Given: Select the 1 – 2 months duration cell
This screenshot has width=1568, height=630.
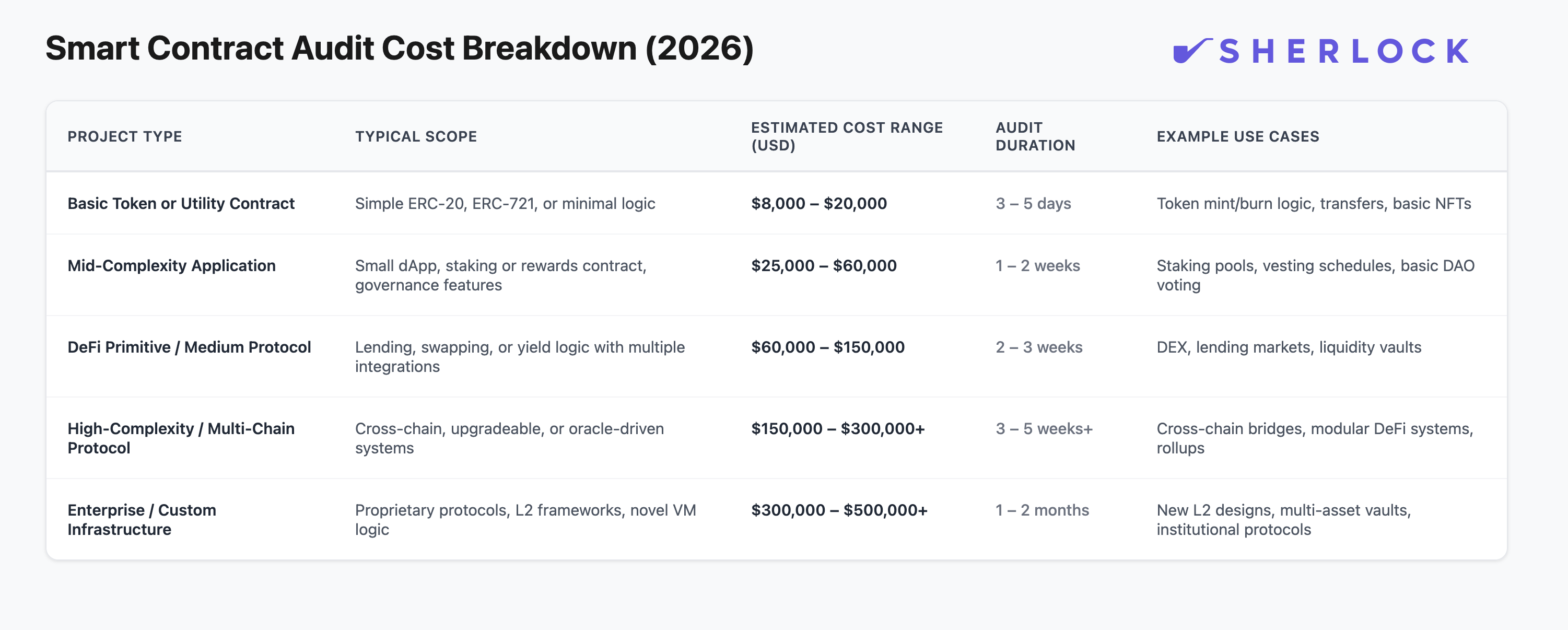Looking at the screenshot, I should (x=1042, y=510).
